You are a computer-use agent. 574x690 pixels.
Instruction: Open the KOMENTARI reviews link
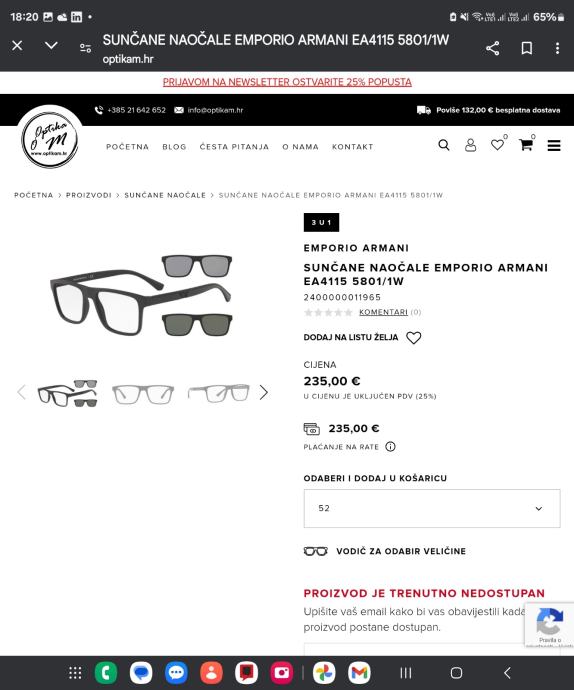click(383, 312)
